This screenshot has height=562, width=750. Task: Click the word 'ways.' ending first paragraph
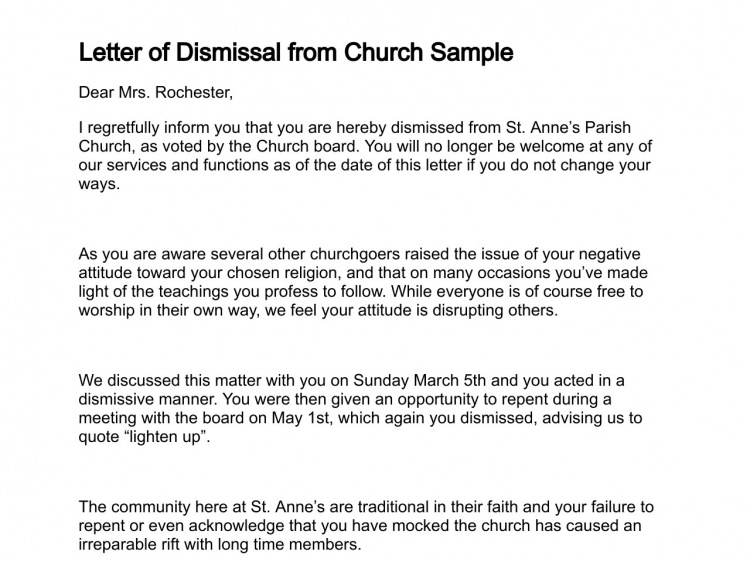[x=99, y=184]
